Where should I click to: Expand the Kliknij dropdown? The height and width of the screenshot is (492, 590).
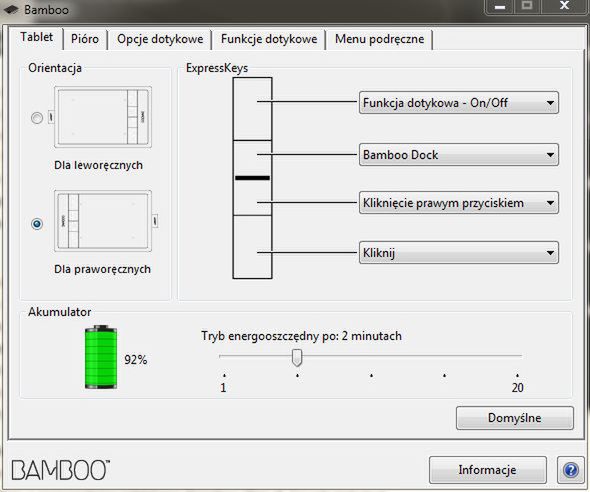coord(459,252)
